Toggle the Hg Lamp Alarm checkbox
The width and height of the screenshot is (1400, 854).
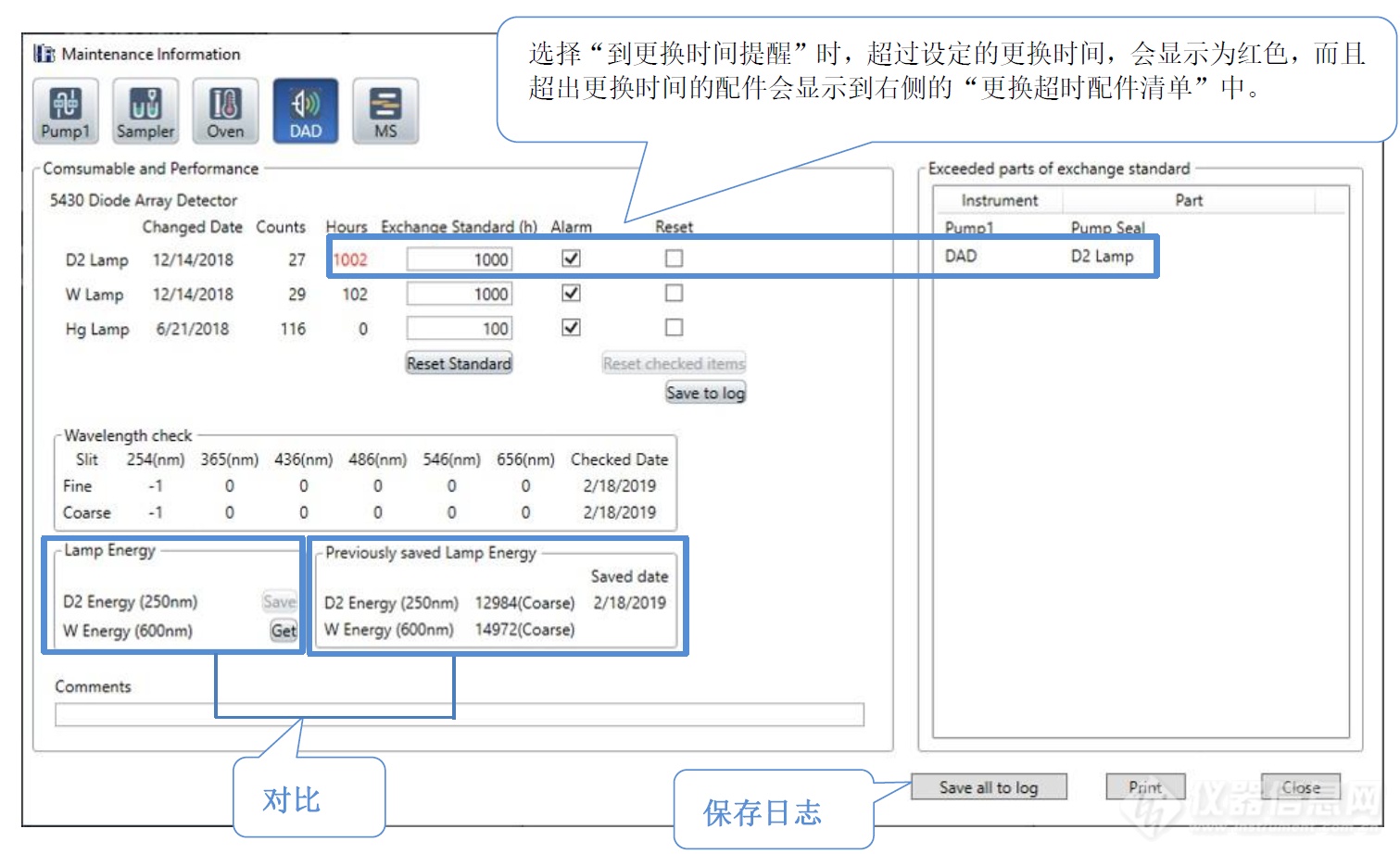tap(572, 327)
